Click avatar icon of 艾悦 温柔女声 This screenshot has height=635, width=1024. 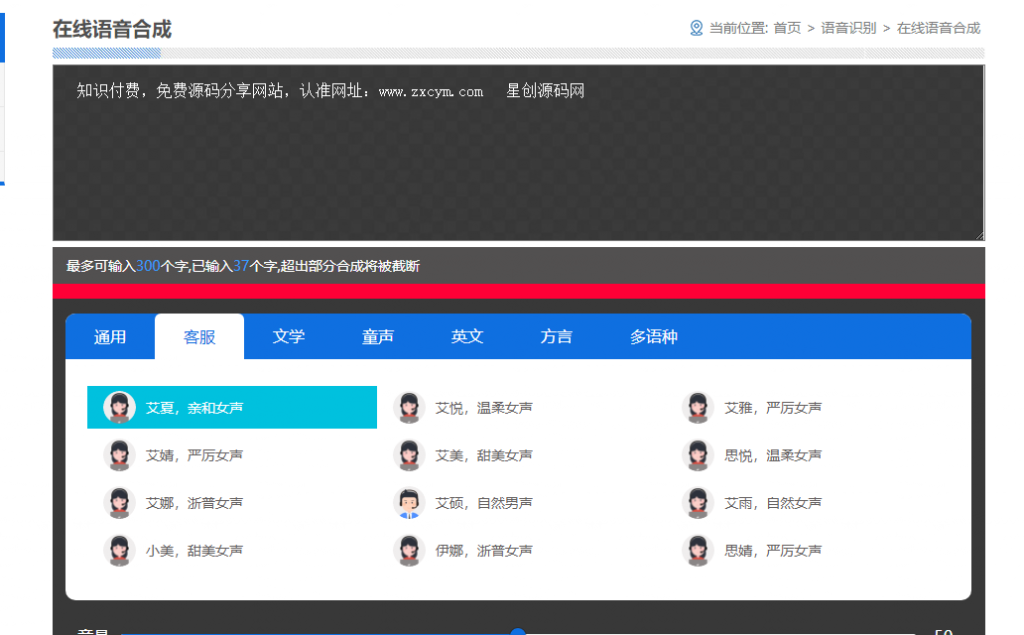(x=409, y=408)
